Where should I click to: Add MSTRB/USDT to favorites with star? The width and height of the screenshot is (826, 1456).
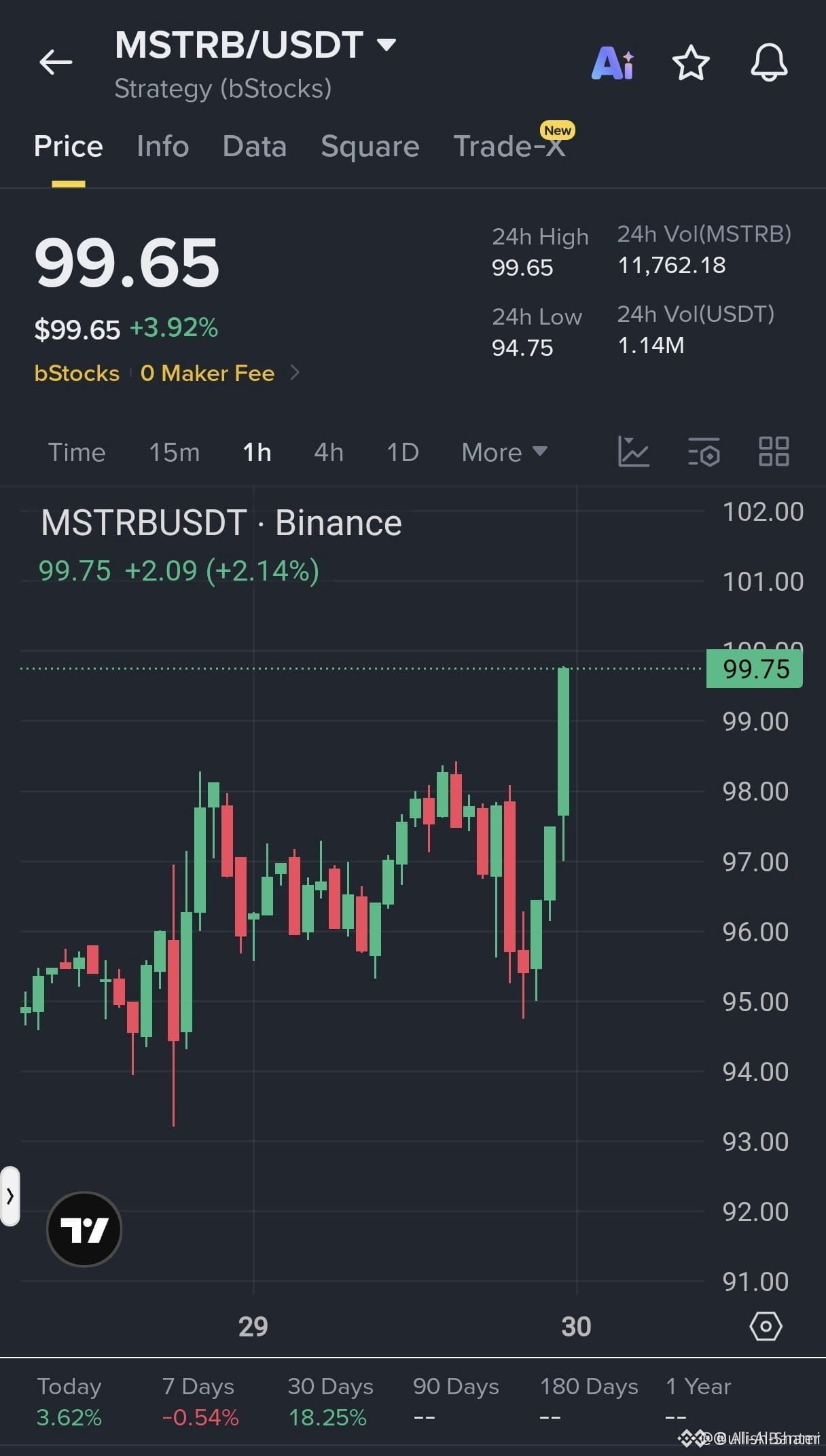coord(691,63)
